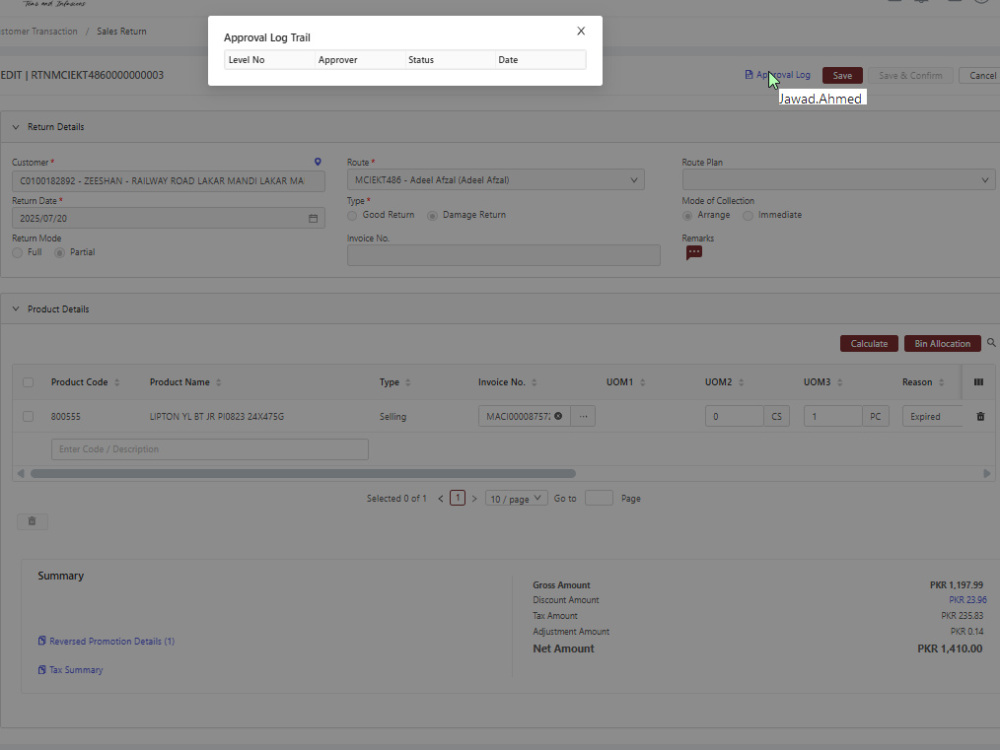Select Partial return mode
1000x750 pixels.
coord(59,253)
